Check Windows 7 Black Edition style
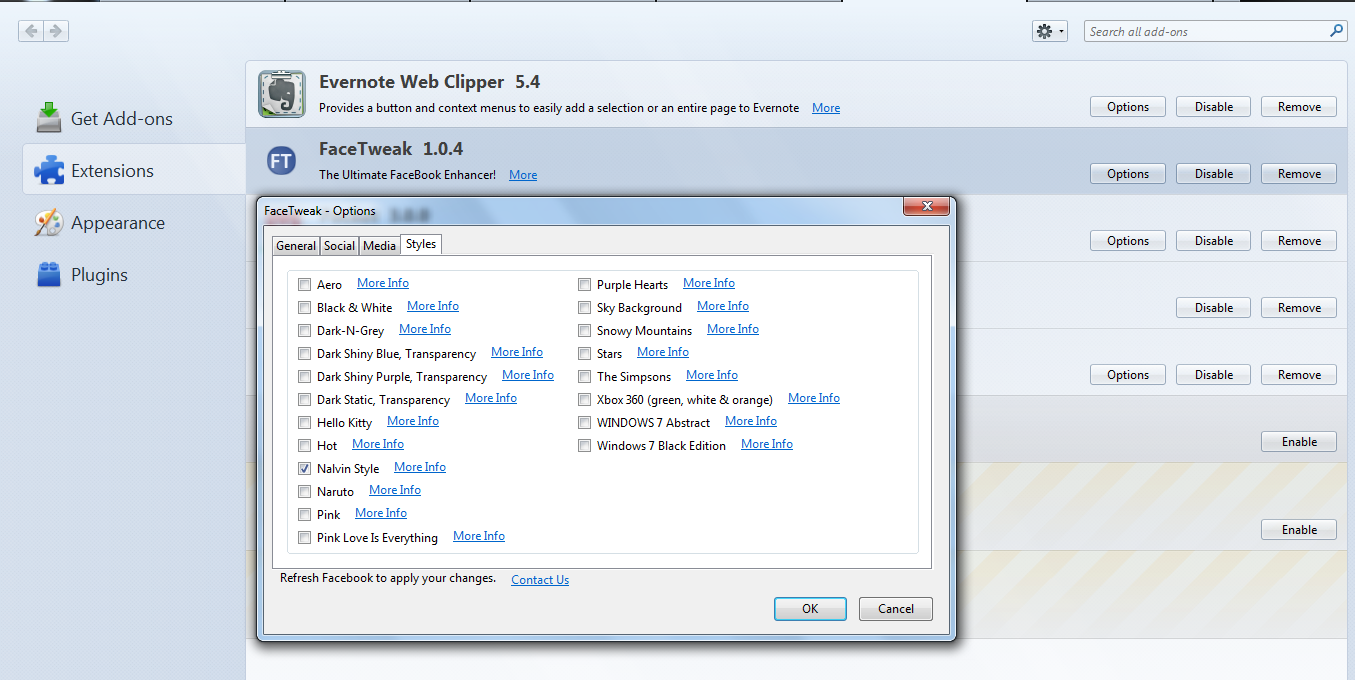The height and width of the screenshot is (680, 1355). tap(584, 446)
